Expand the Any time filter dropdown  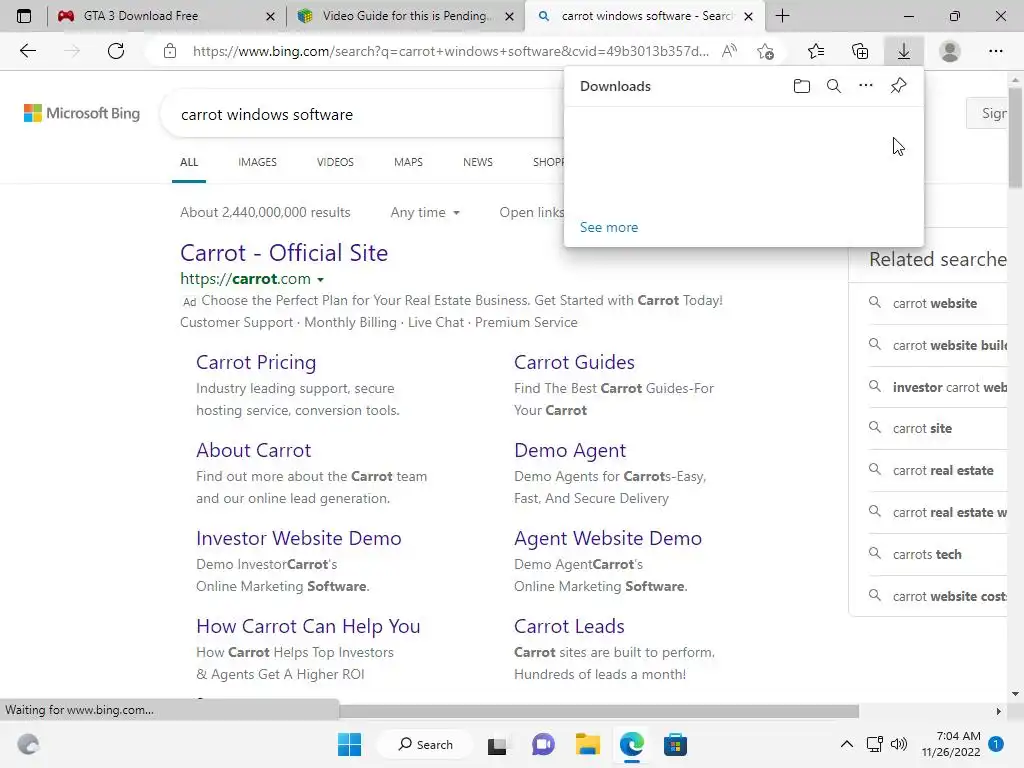coord(425,212)
